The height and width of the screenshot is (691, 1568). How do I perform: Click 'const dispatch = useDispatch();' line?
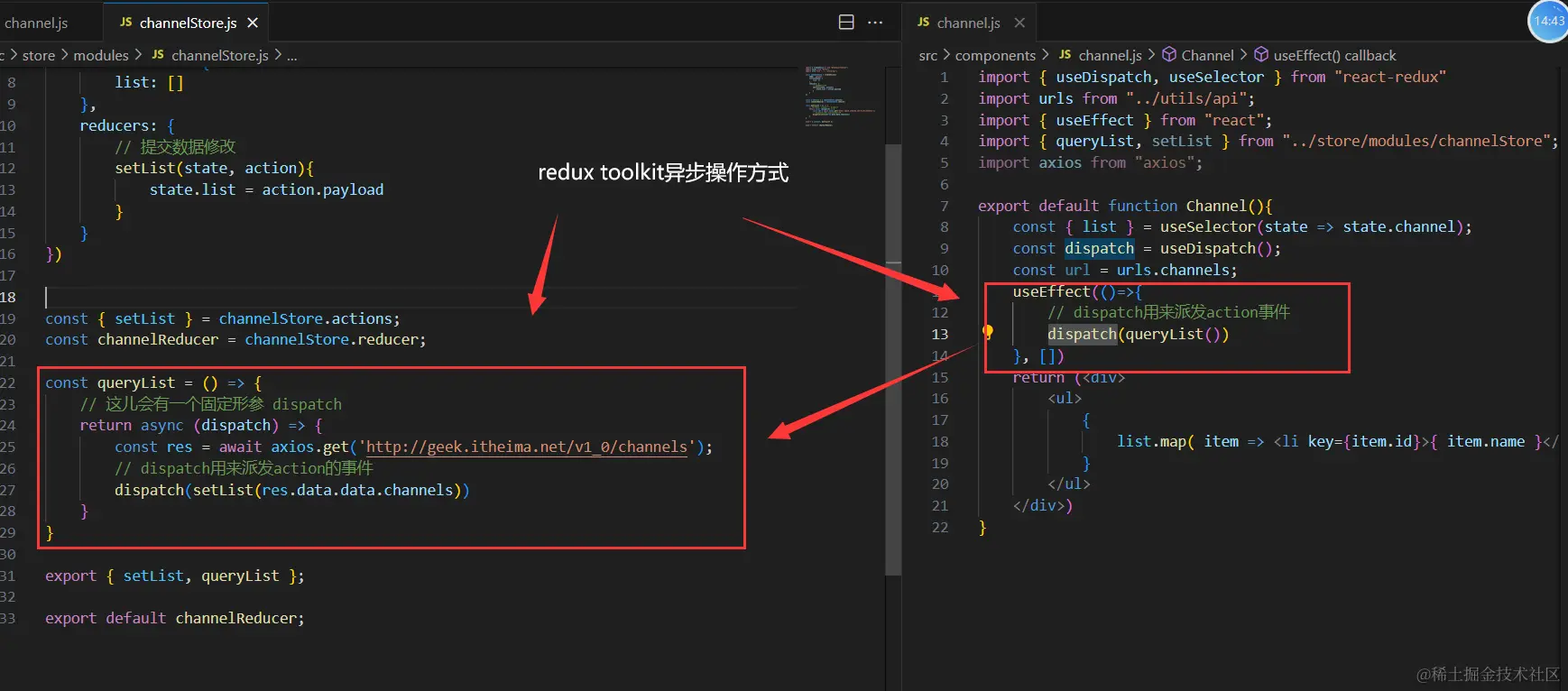1147,248
